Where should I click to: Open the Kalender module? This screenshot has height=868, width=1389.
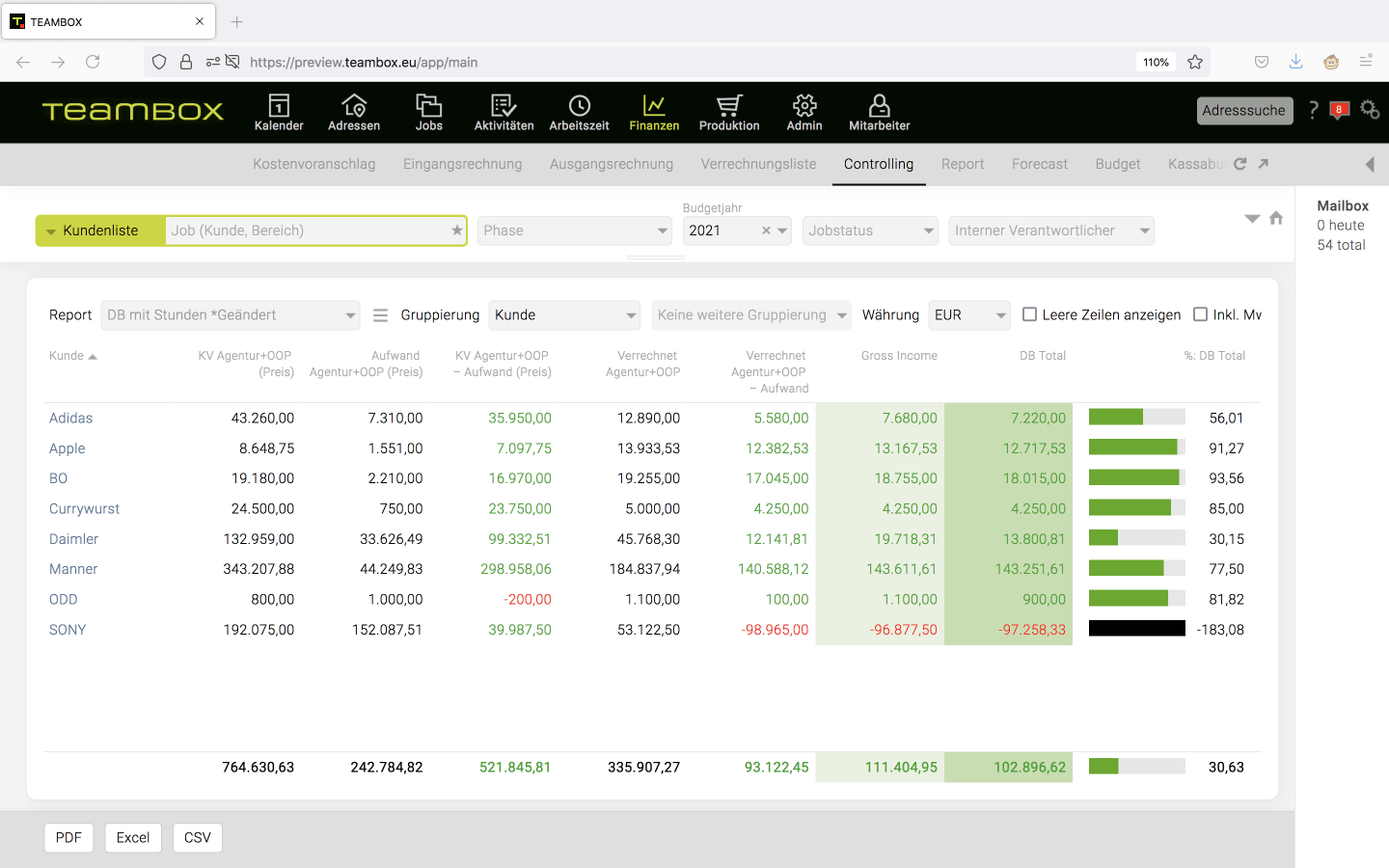pyautogui.click(x=279, y=112)
